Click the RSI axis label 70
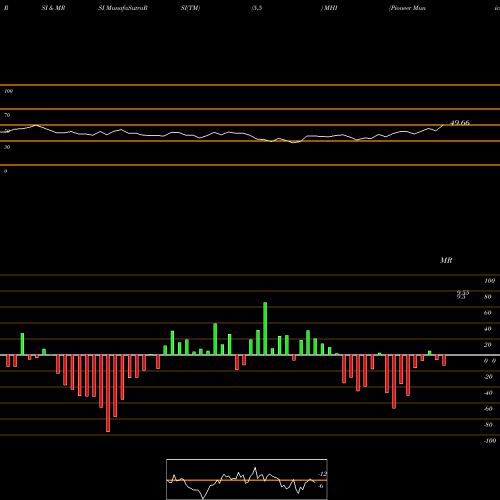The height and width of the screenshot is (500, 500). 7,115
